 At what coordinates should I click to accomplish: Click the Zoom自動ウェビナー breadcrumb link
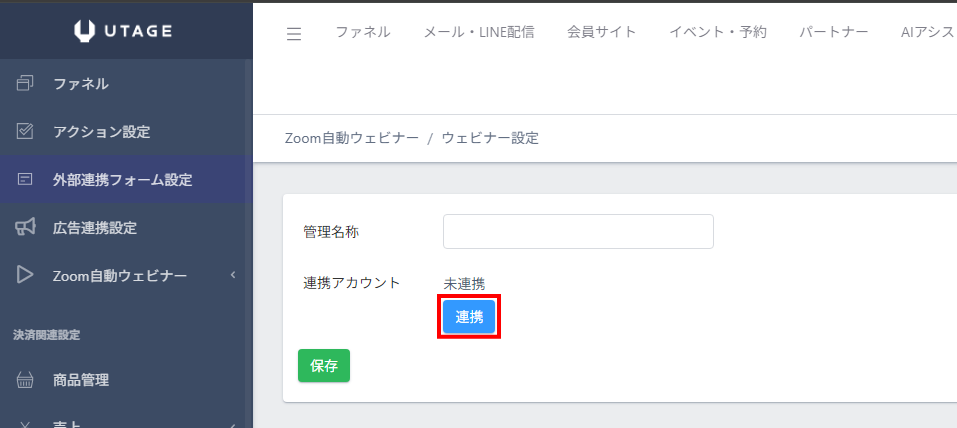[x=351, y=138]
